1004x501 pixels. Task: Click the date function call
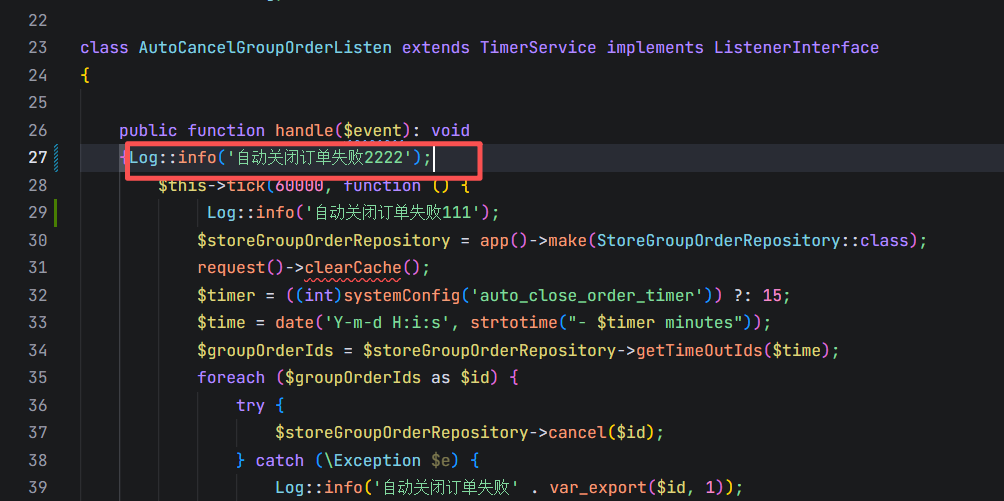point(295,323)
